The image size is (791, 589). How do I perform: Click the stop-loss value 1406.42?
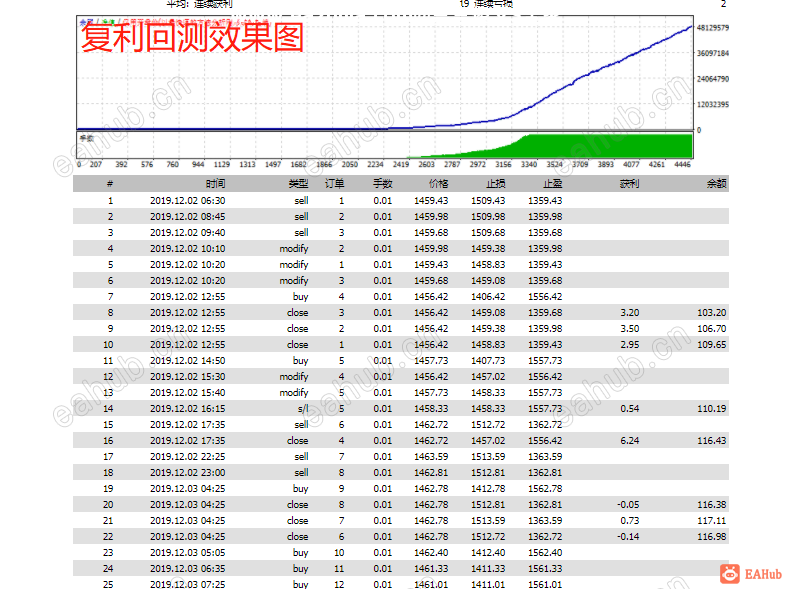pos(488,297)
